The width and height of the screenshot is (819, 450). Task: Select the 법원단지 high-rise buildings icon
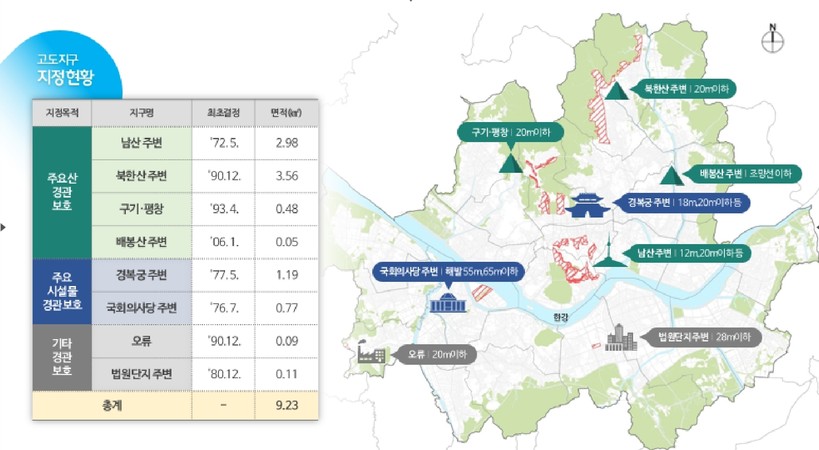621,338
